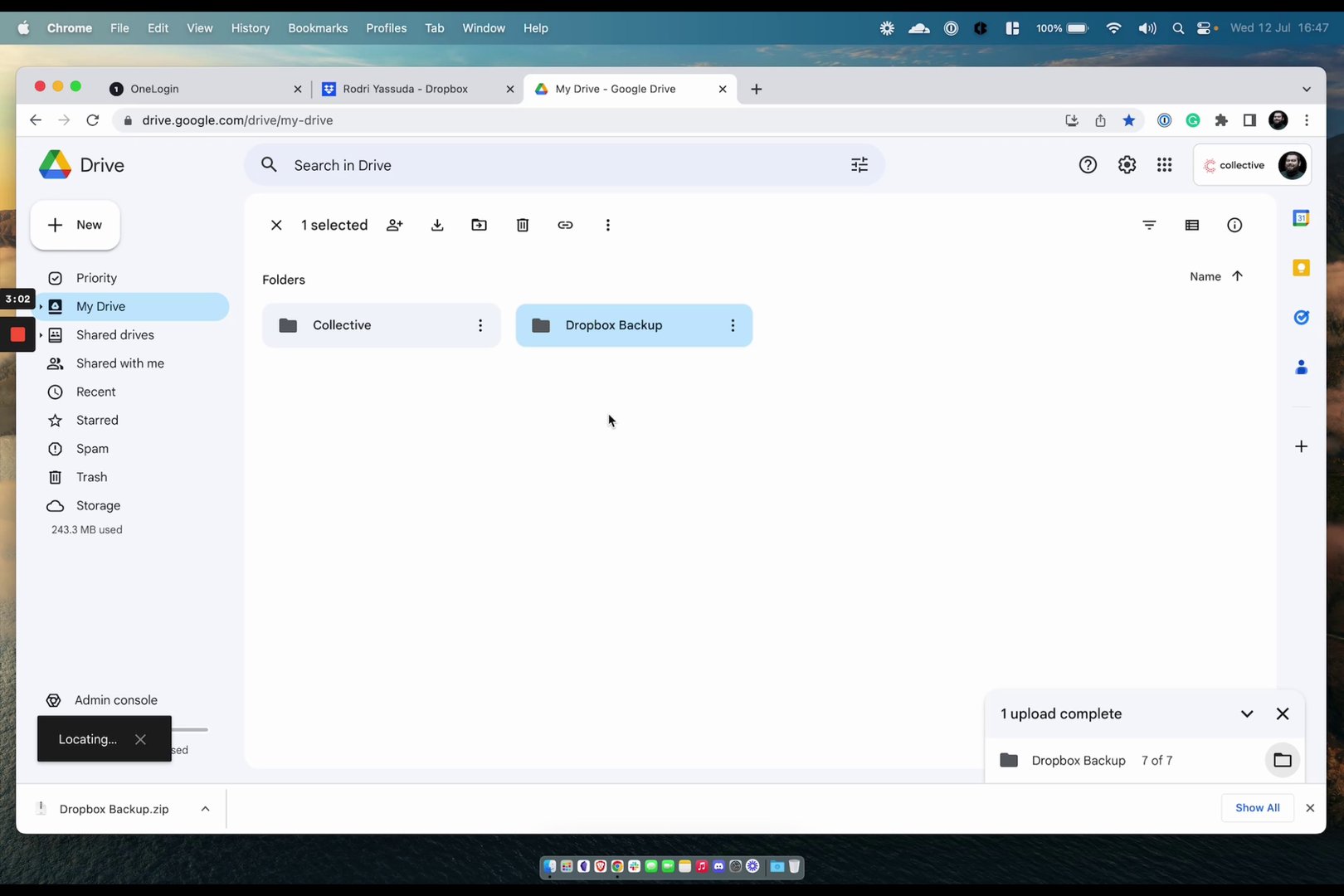
Task: Share the selected folder with people
Action: [x=395, y=225]
